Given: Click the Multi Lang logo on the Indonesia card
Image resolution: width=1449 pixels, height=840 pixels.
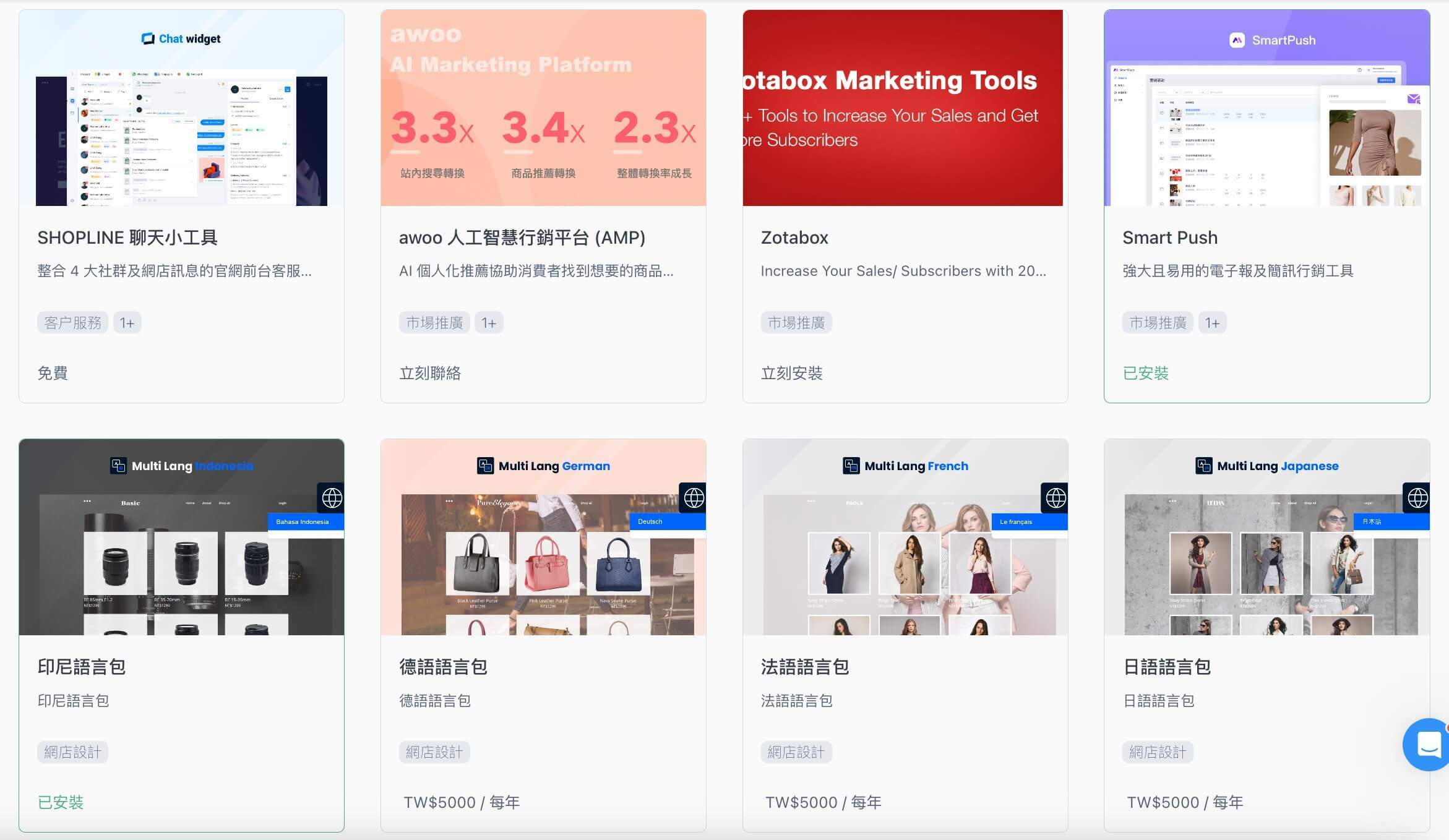Looking at the screenshot, I should 118,465.
